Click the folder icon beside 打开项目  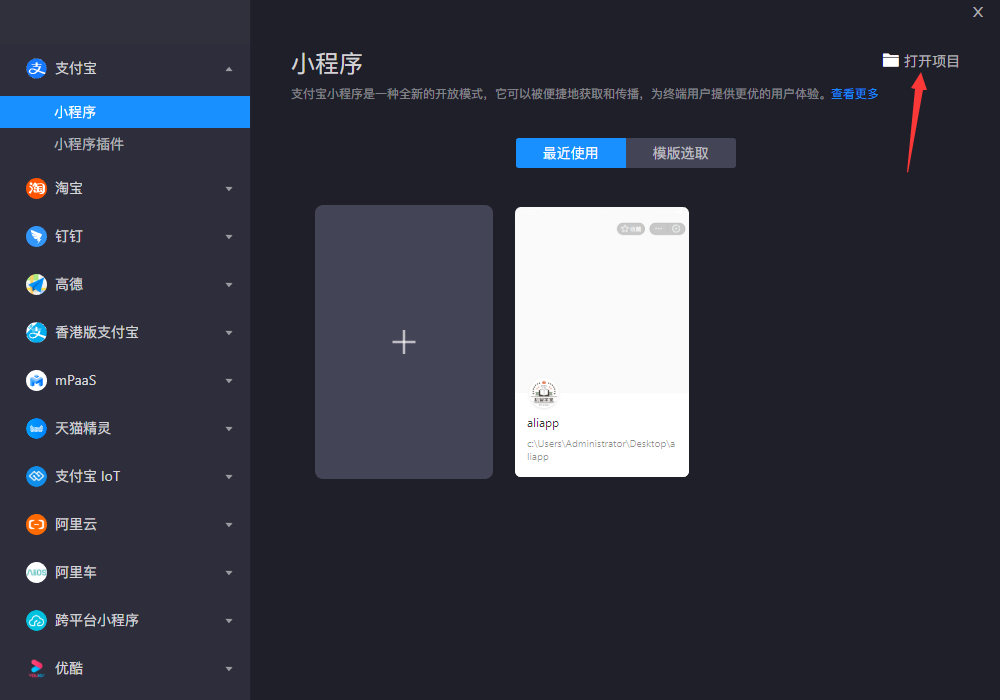pyautogui.click(x=890, y=61)
